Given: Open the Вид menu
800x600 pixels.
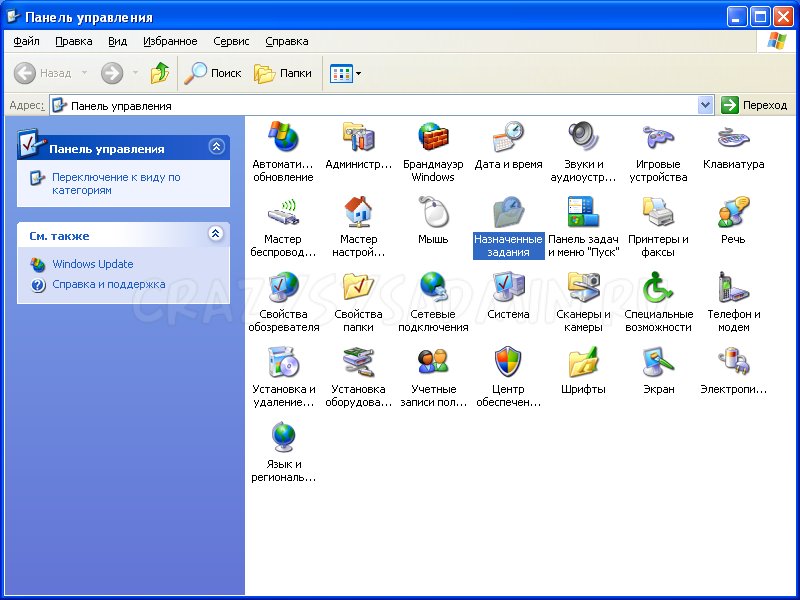Looking at the screenshot, I should 118,41.
